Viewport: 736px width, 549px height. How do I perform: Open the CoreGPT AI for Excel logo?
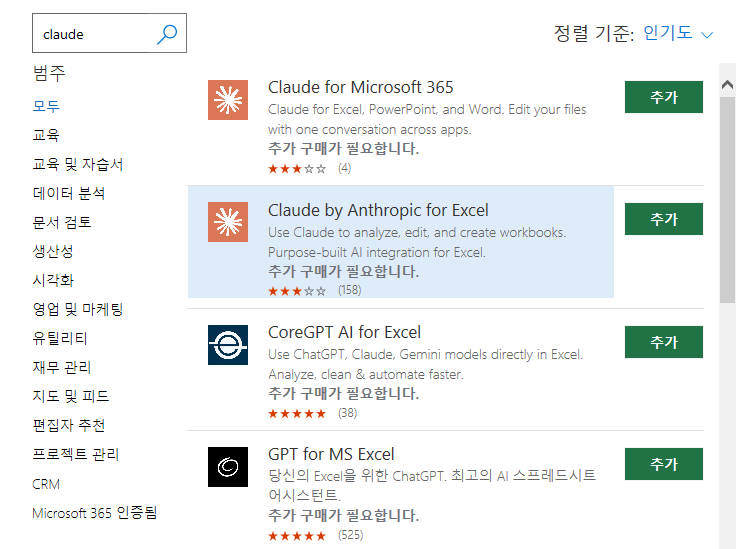(228, 345)
